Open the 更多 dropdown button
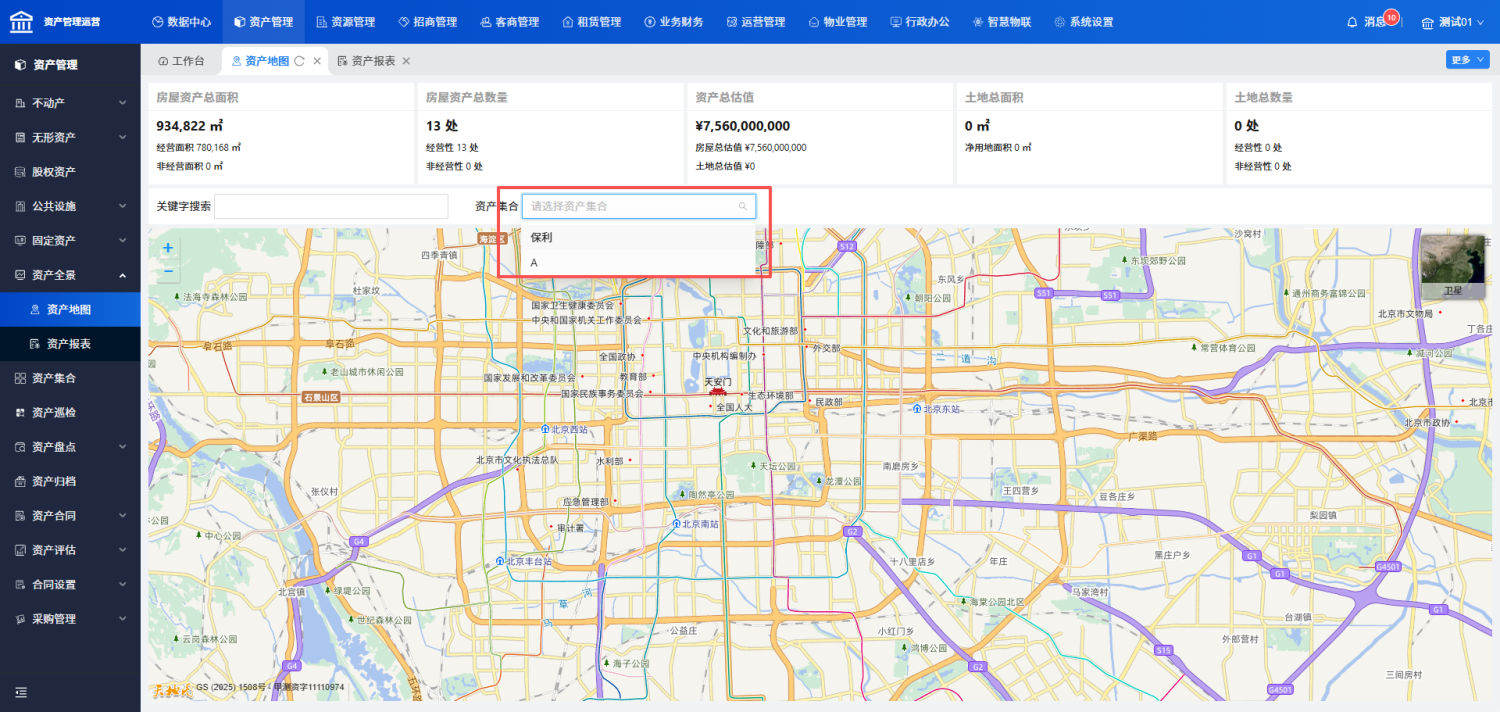 click(x=1467, y=60)
